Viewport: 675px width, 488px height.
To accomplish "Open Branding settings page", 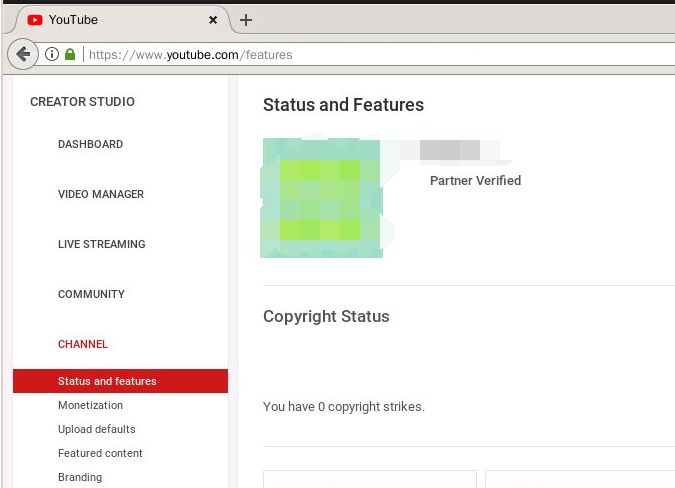I will click(80, 477).
